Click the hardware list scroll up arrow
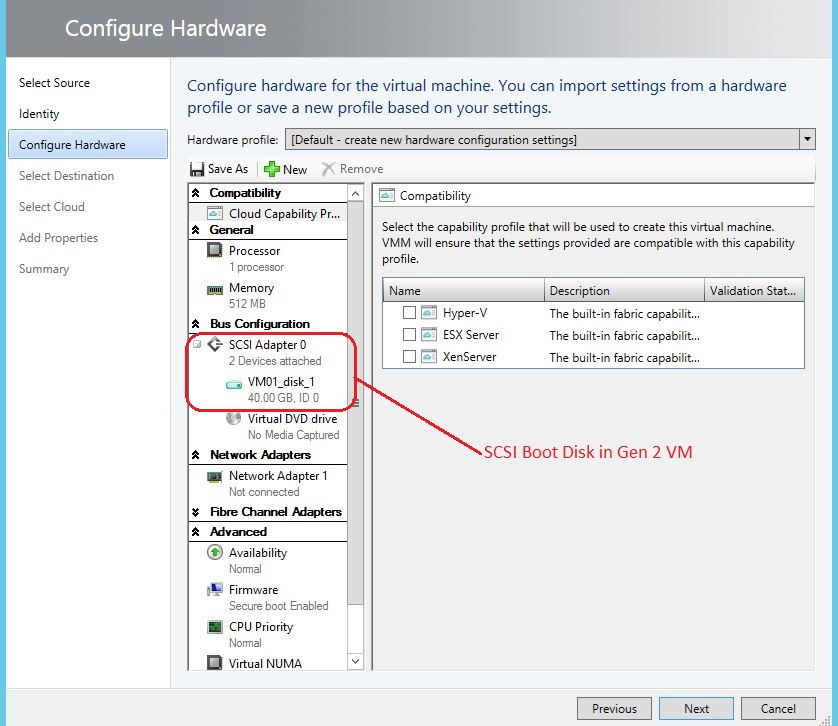The image size is (838, 726). pyautogui.click(x=355, y=194)
